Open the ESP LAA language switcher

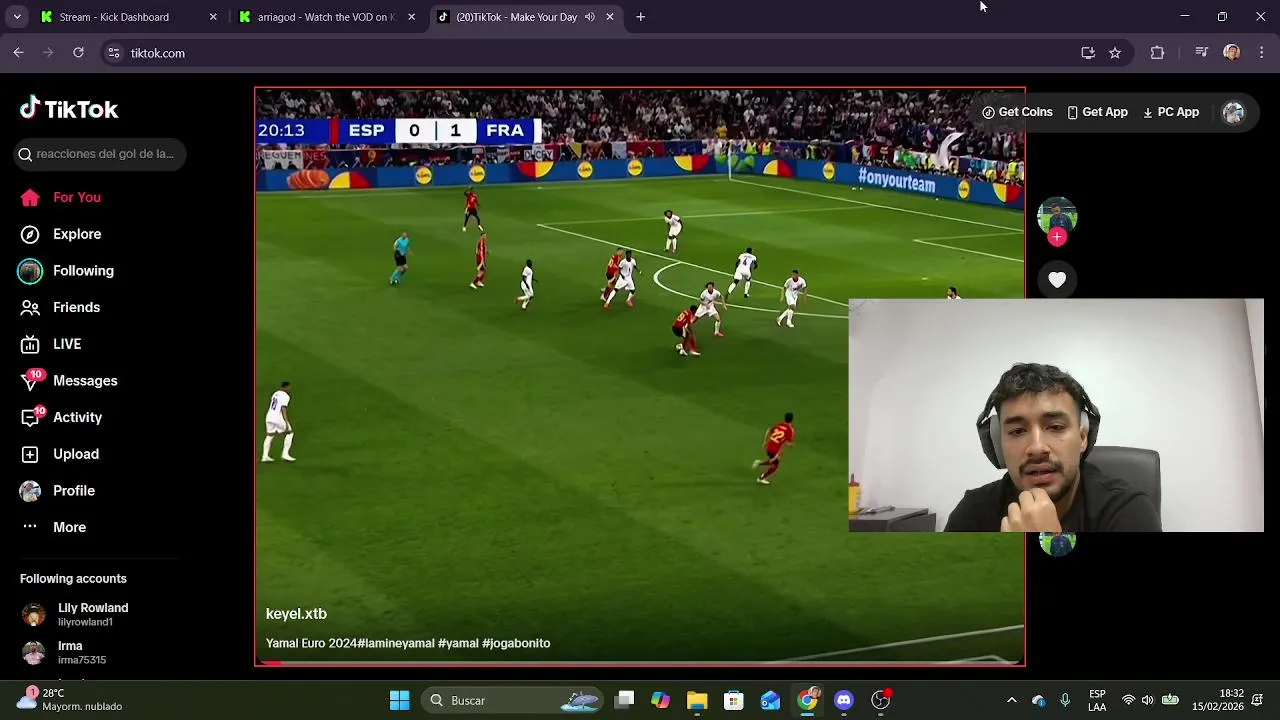pos(1097,700)
